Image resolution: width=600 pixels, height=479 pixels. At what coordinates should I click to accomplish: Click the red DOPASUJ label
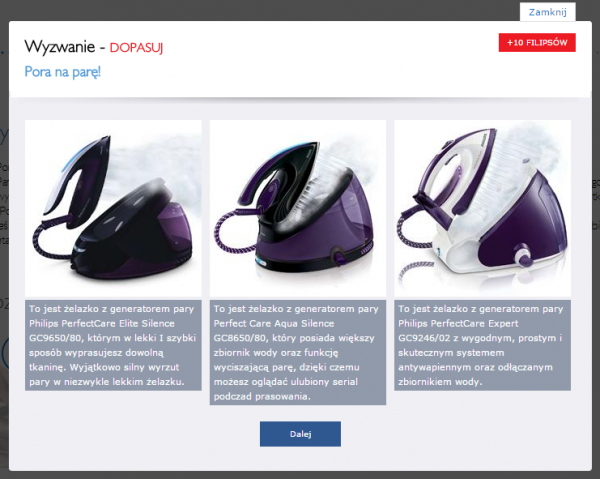tap(136, 48)
